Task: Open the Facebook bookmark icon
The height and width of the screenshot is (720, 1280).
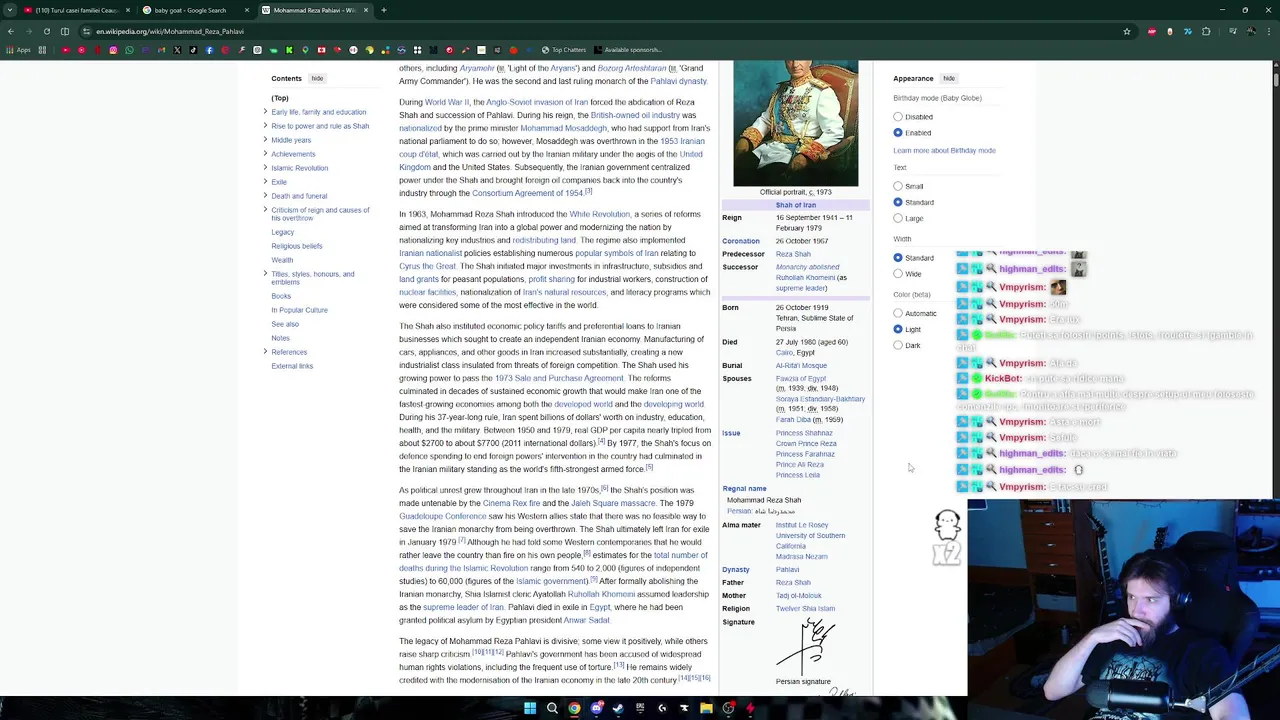Action: tap(209, 50)
